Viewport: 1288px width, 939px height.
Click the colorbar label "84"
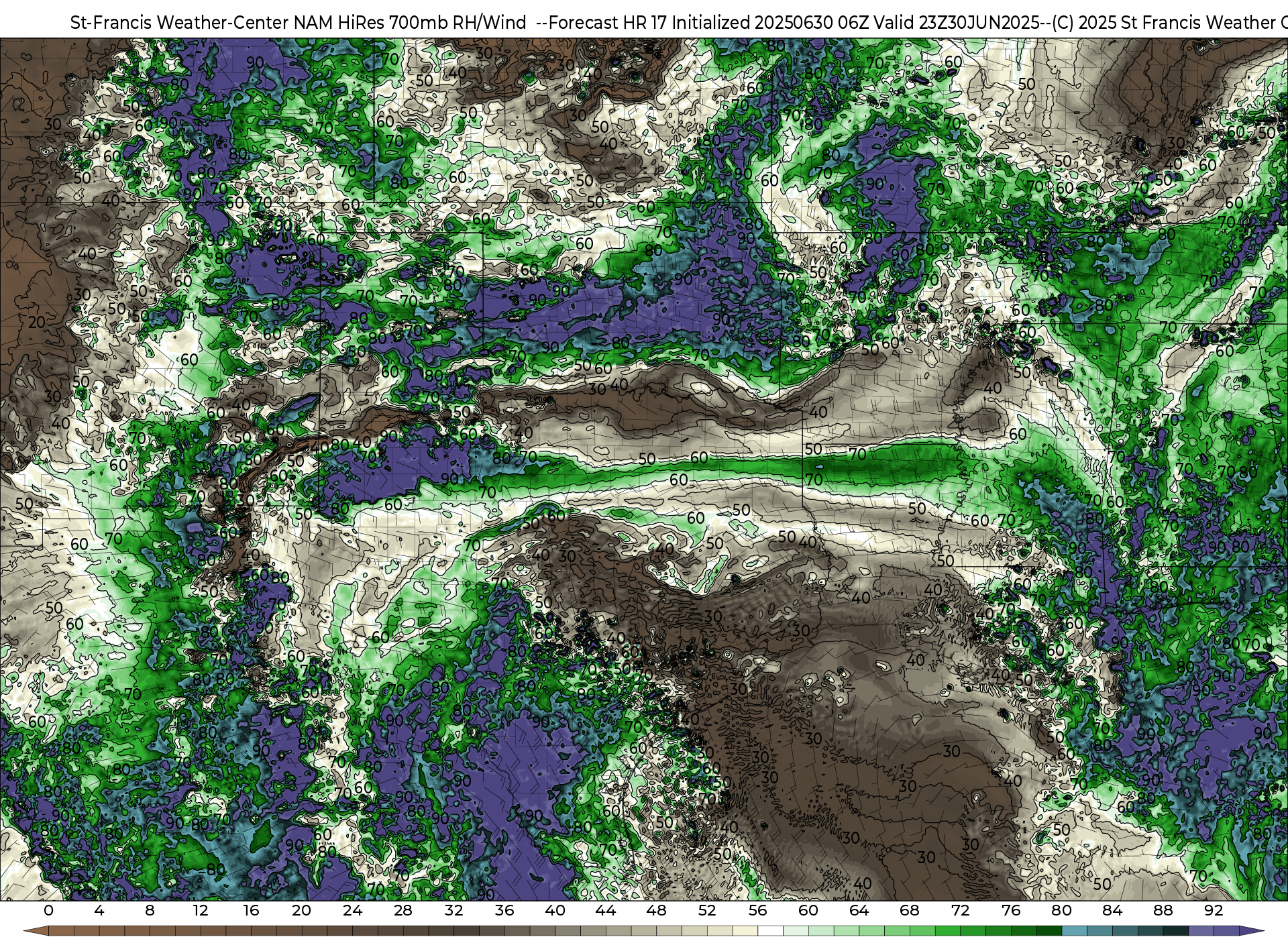1112,910
